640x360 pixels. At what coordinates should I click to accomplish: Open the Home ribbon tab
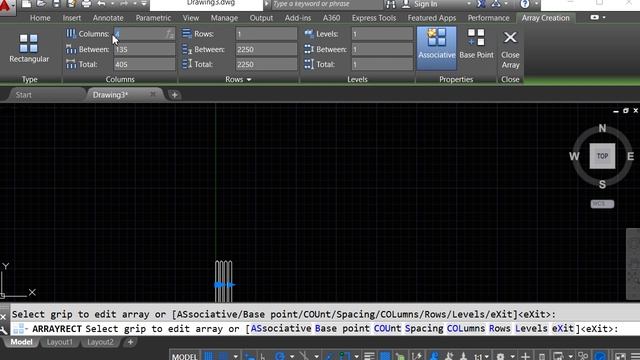tap(40, 18)
